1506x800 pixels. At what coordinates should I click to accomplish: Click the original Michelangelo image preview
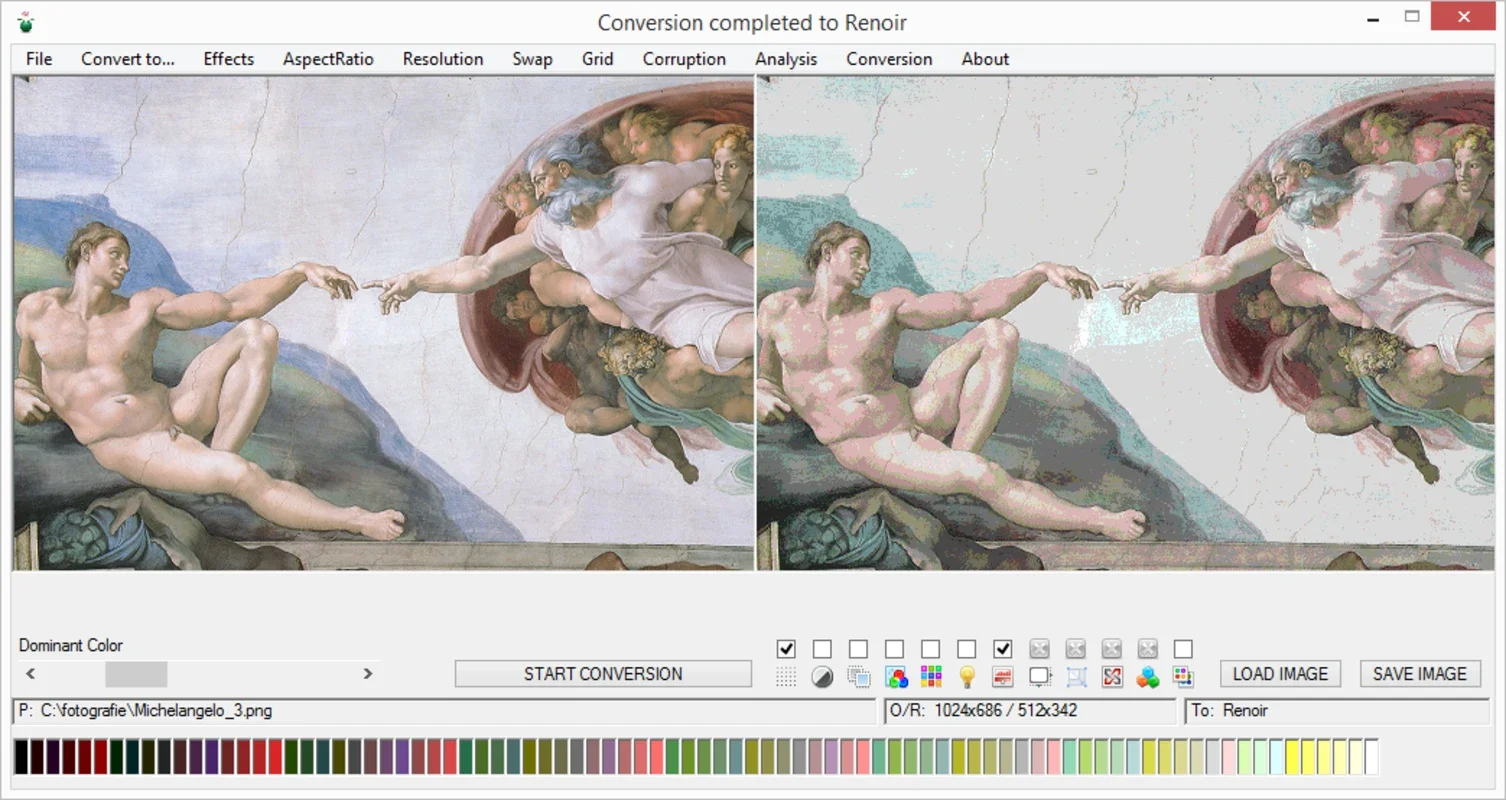pos(383,323)
